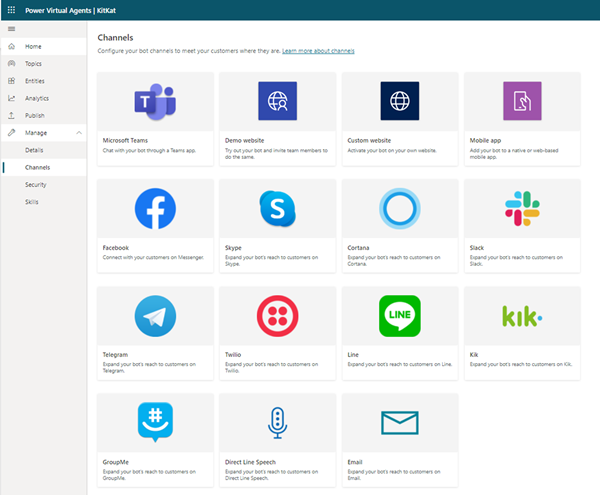Go to Topics in the sidebar
The height and width of the screenshot is (495, 600).
tap(34, 63)
